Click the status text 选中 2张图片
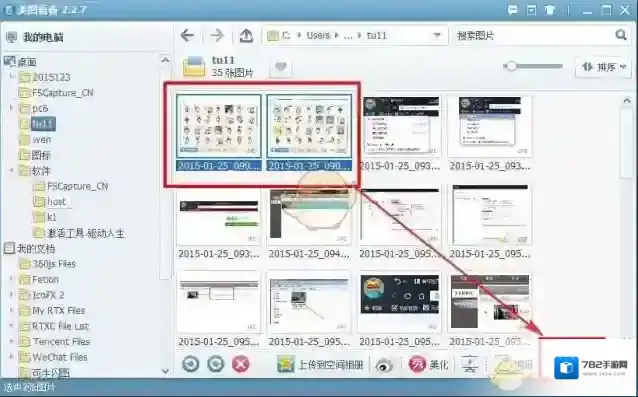Viewport: 638px width, 397px height. click(x=28, y=387)
